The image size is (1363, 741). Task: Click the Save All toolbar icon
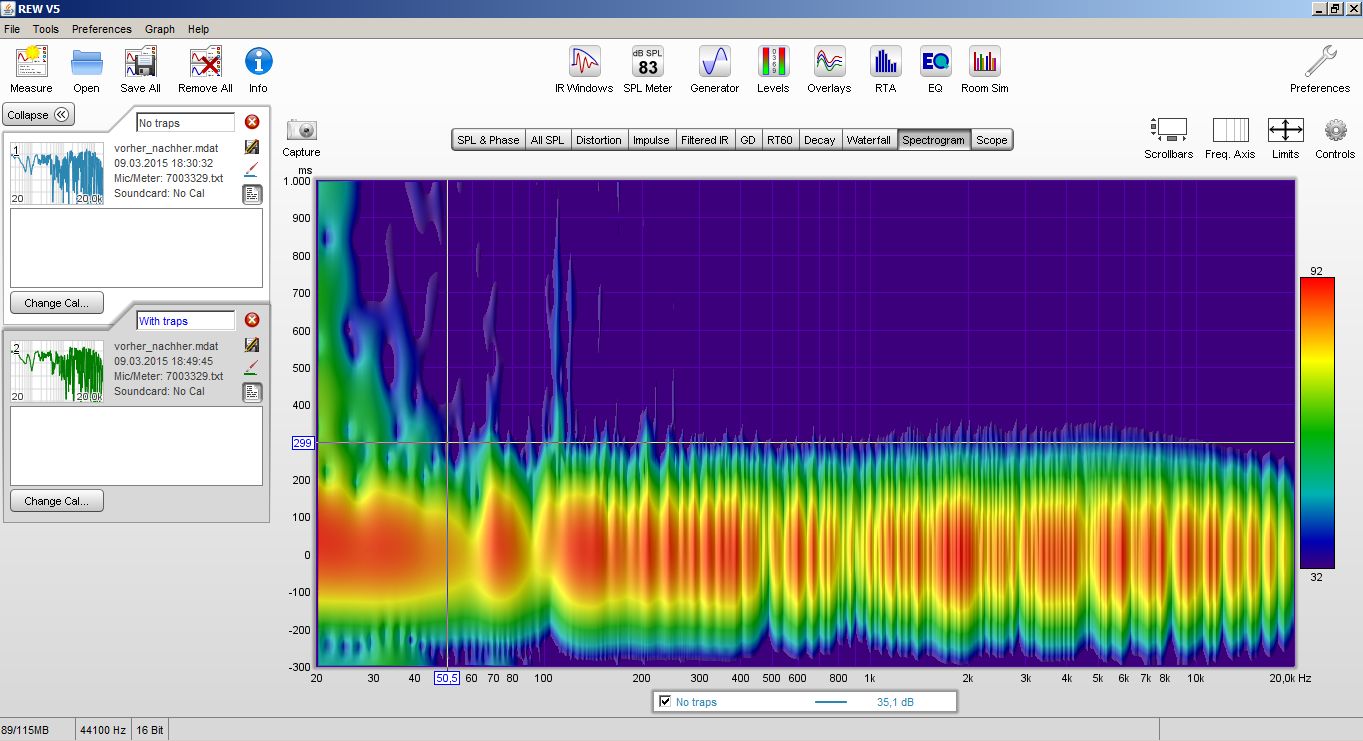click(140, 63)
